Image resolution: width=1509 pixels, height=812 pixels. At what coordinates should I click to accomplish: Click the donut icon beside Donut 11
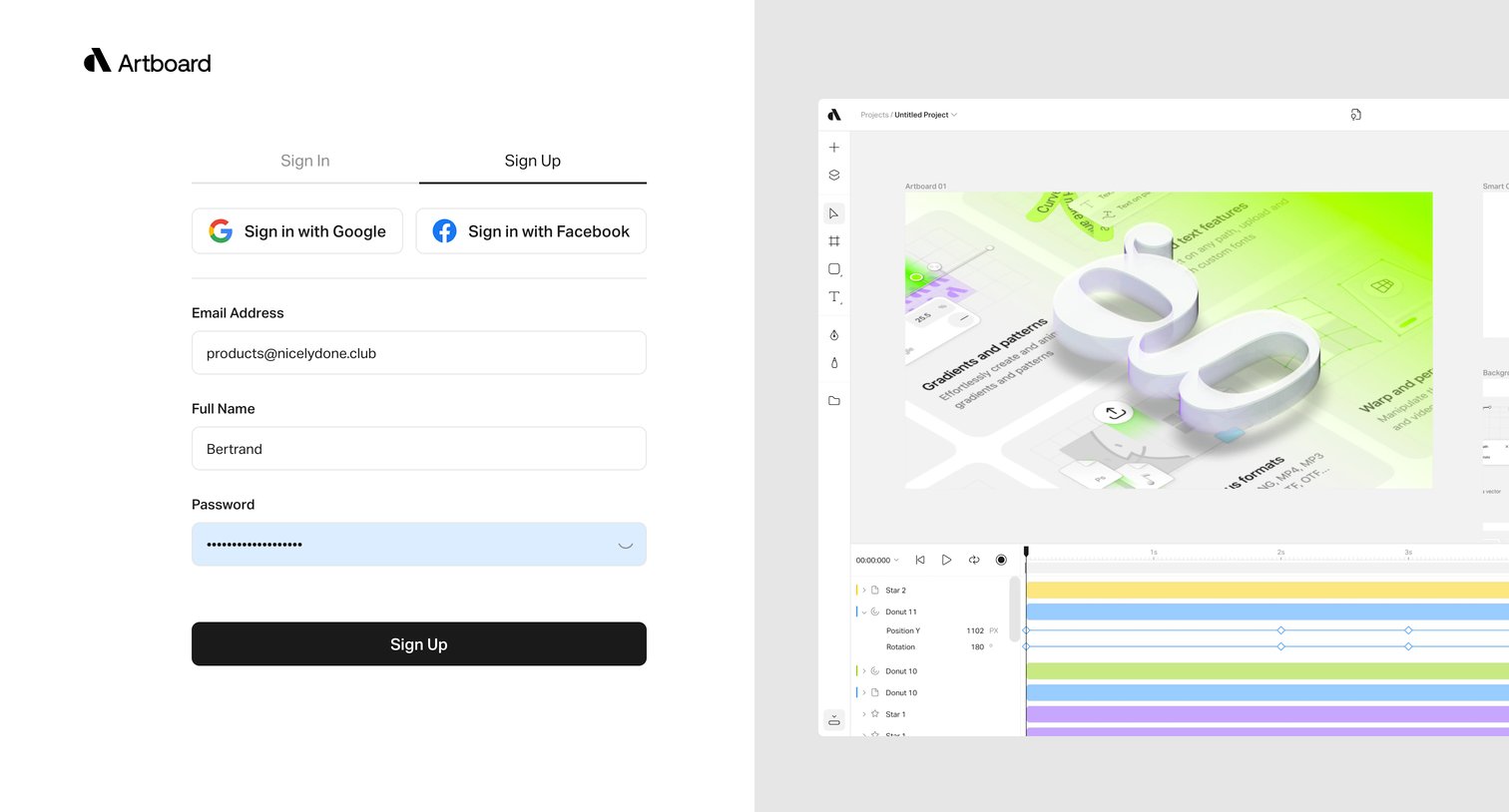tap(875, 611)
